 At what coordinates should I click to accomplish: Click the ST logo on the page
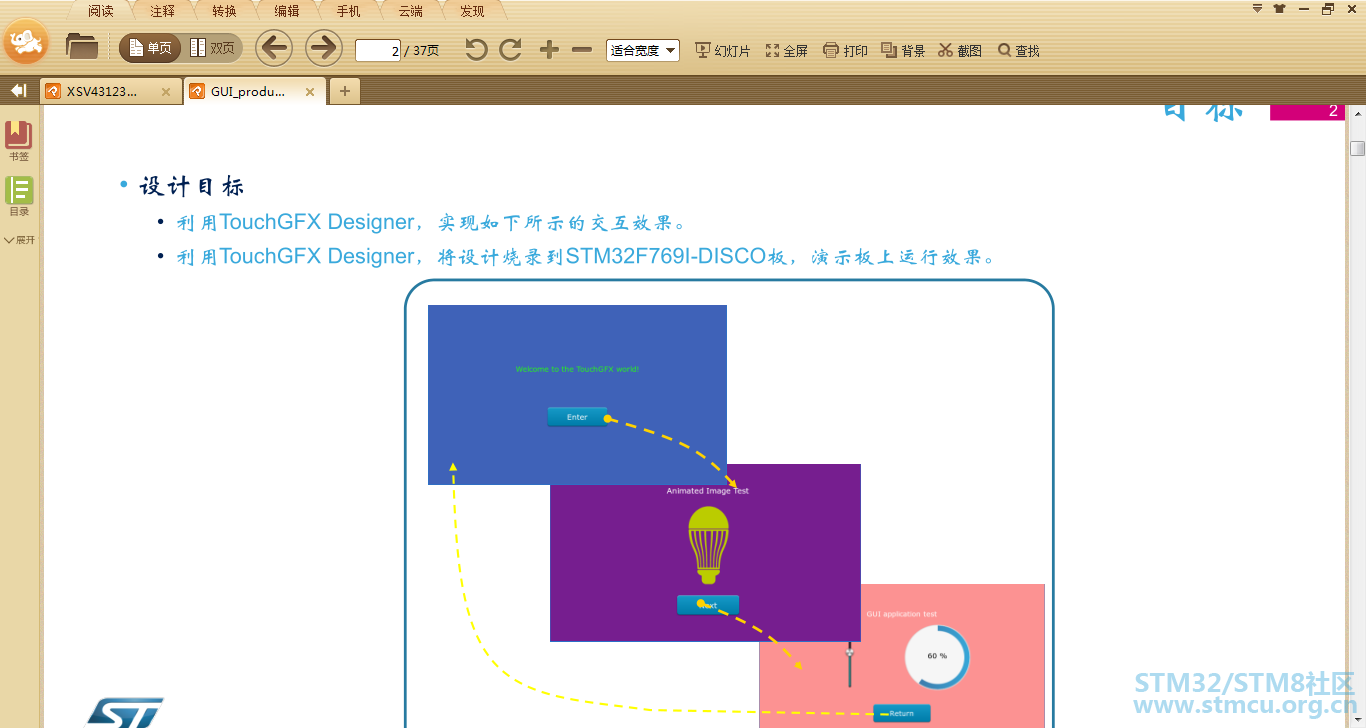[125, 713]
